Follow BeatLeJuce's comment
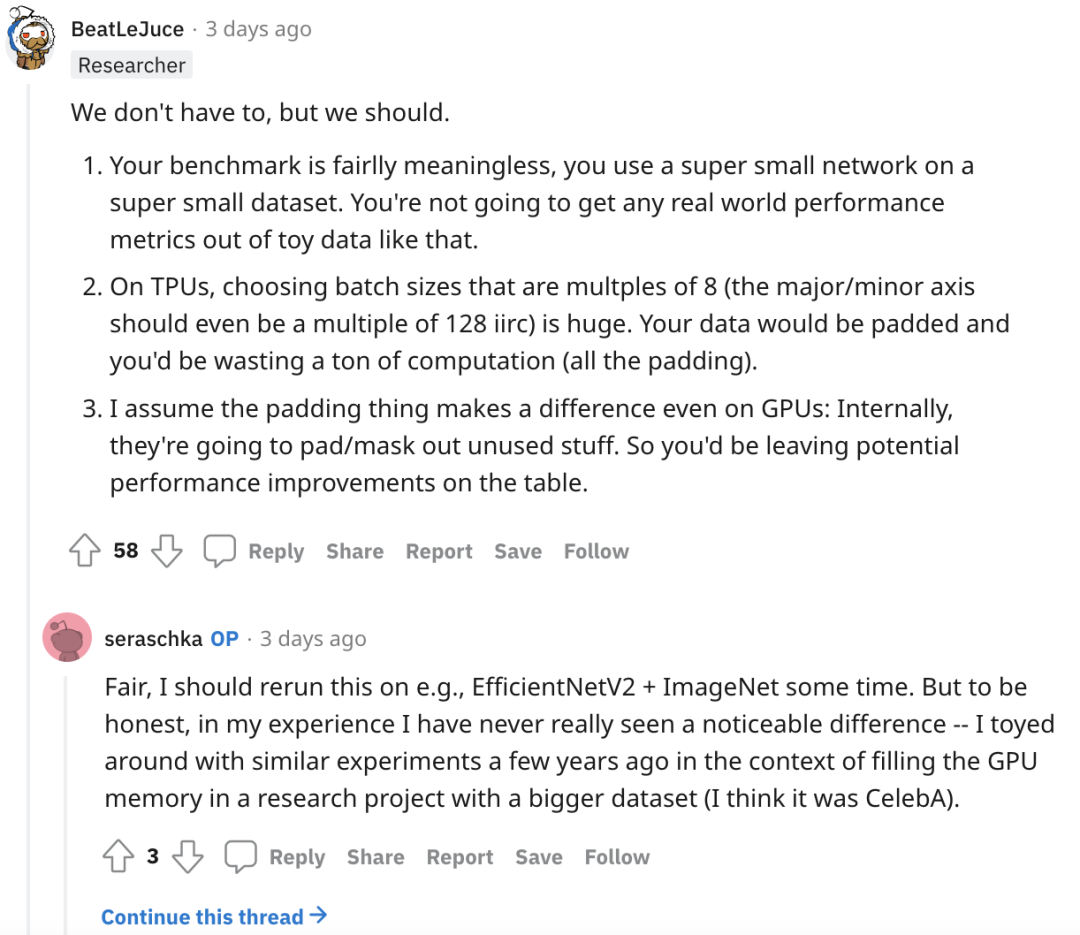The image size is (1080, 935). pos(596,551)
